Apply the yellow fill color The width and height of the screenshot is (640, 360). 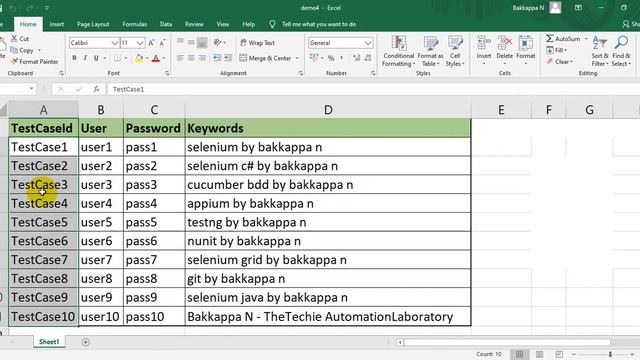139,58
